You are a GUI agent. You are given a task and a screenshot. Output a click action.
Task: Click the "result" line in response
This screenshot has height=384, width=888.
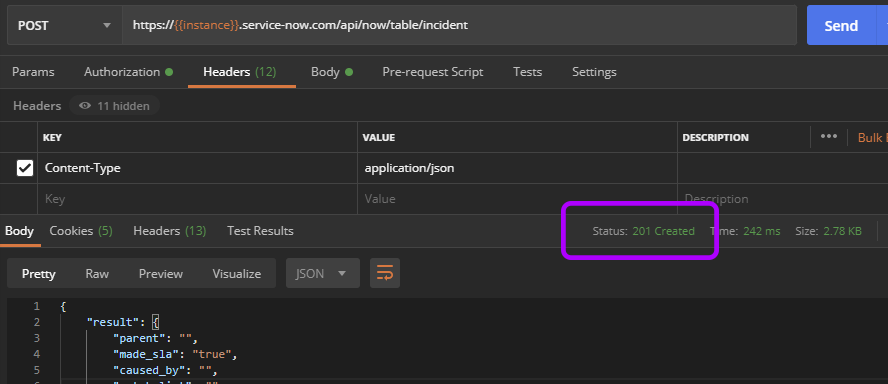point(123,322)
